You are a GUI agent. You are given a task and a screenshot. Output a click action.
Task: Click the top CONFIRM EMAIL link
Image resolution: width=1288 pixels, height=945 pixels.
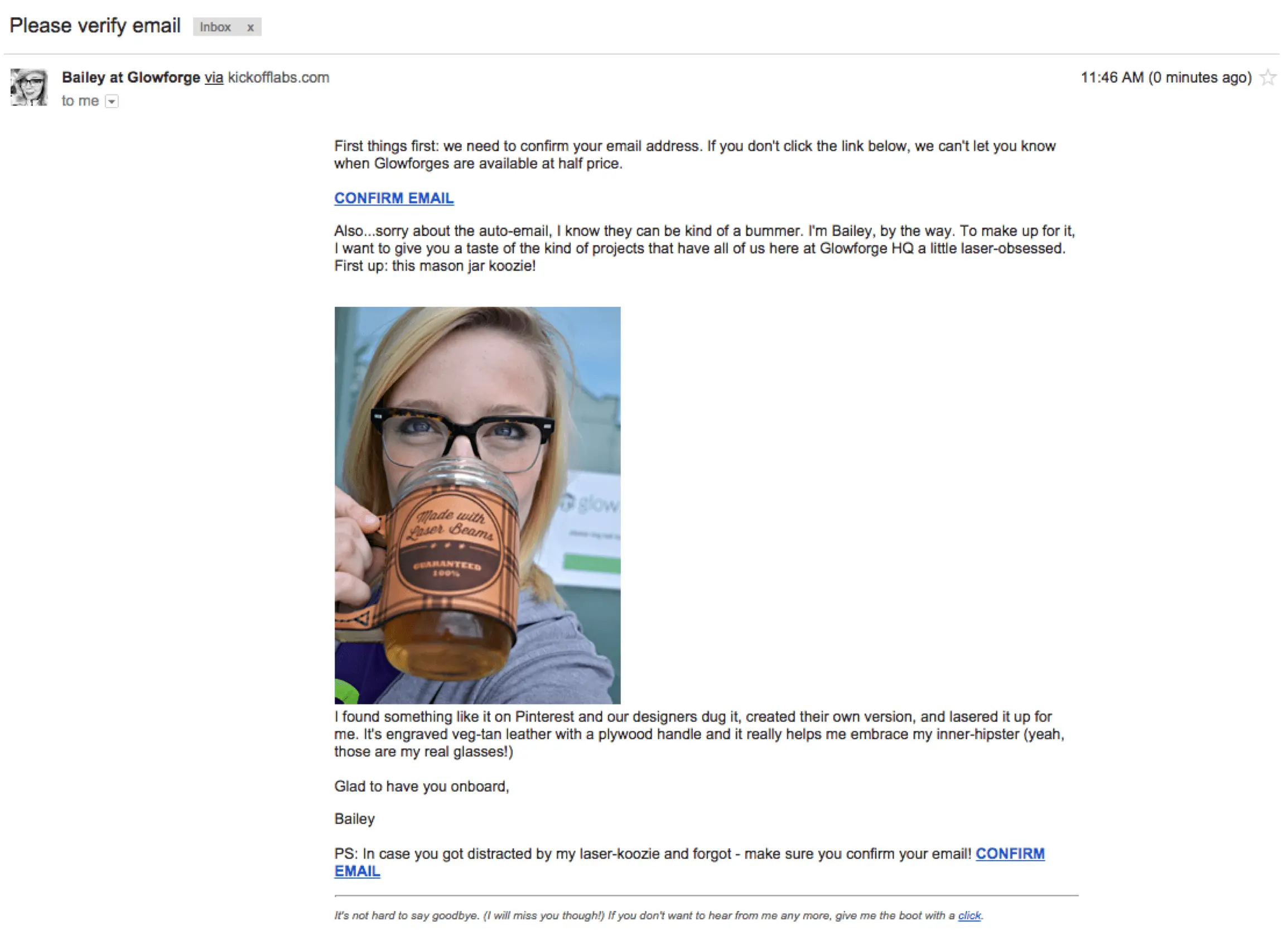[393, 198]
